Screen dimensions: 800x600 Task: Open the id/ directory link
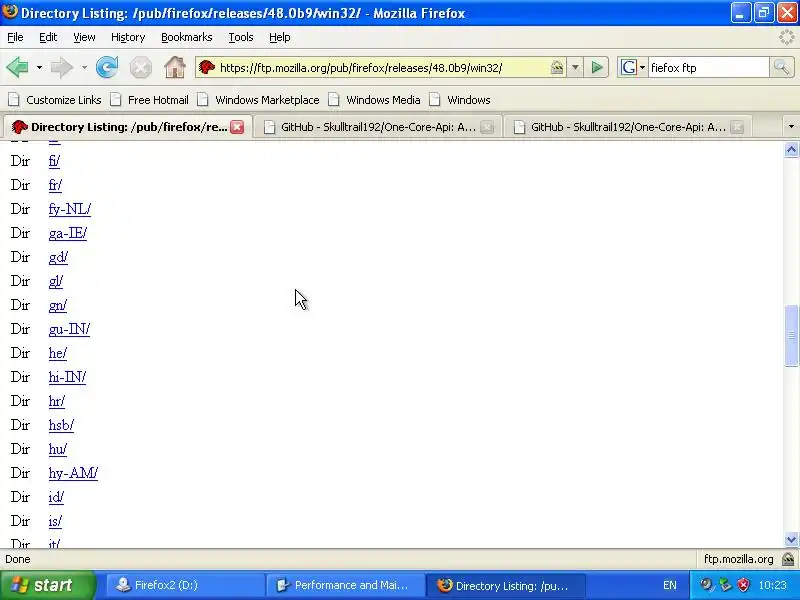click(56, 497)
